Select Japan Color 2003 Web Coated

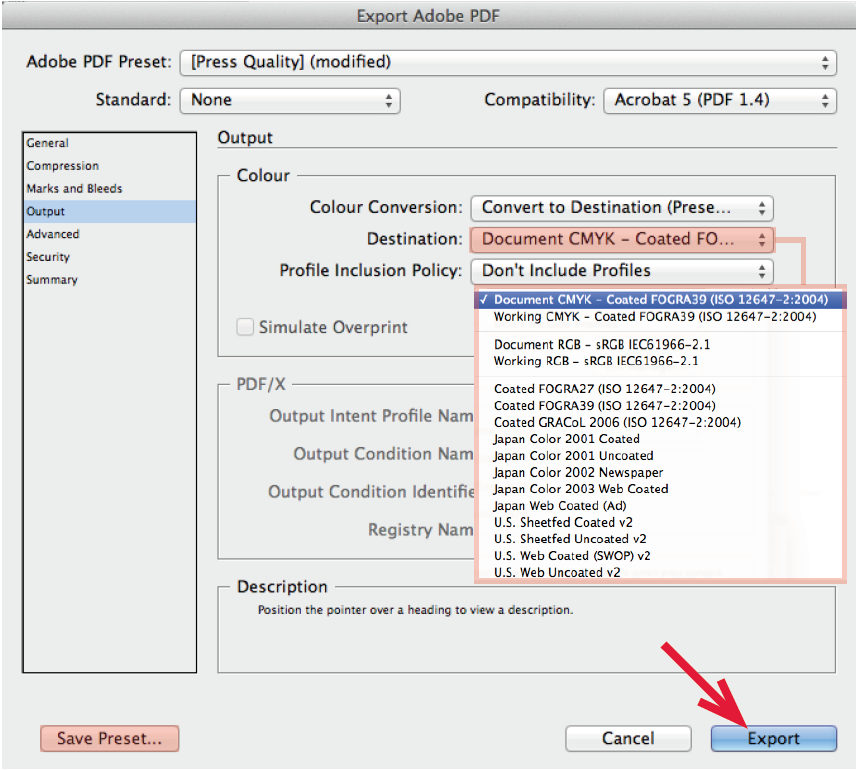(660, 489)
